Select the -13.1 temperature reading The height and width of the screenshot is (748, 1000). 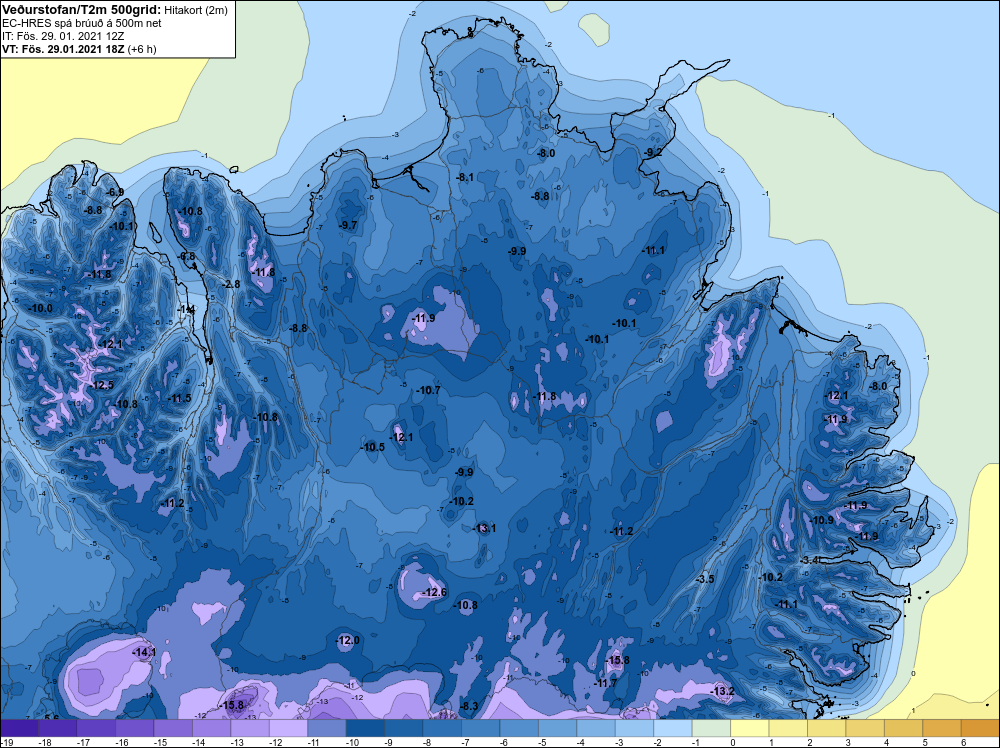tap(484, 528)
